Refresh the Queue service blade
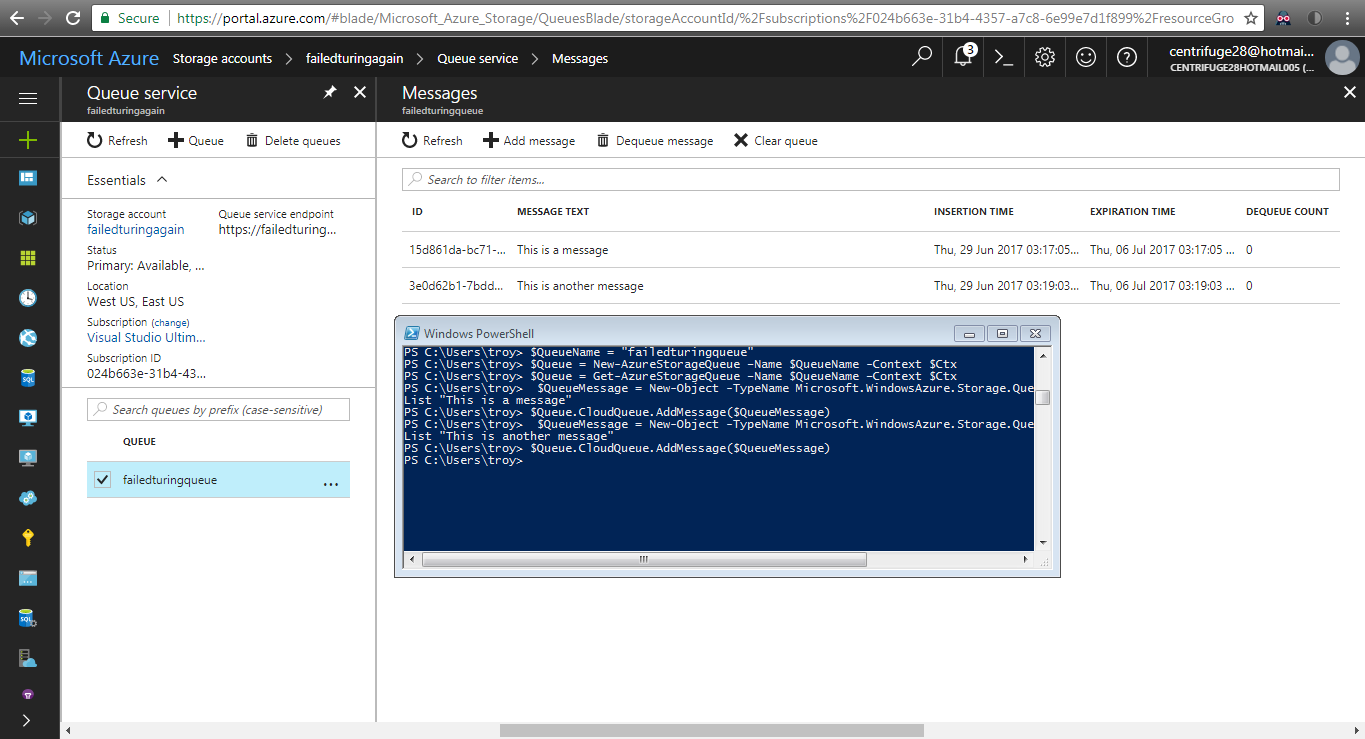 click(x=117, y=141)
